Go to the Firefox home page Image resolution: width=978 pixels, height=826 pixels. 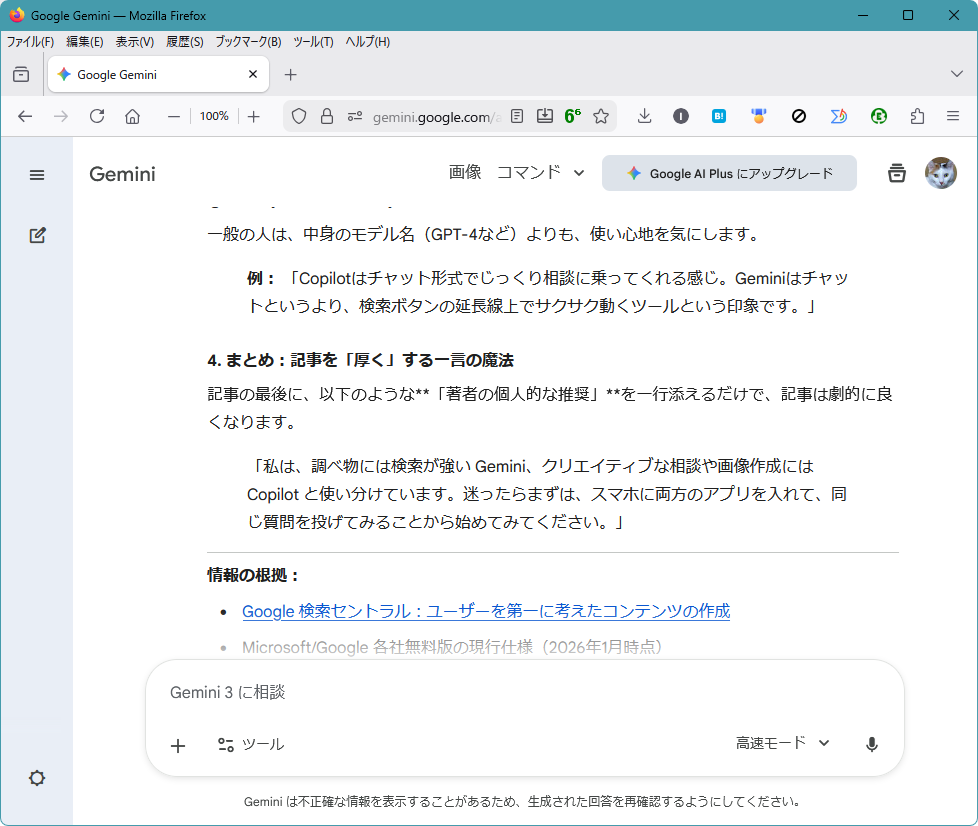132,116
